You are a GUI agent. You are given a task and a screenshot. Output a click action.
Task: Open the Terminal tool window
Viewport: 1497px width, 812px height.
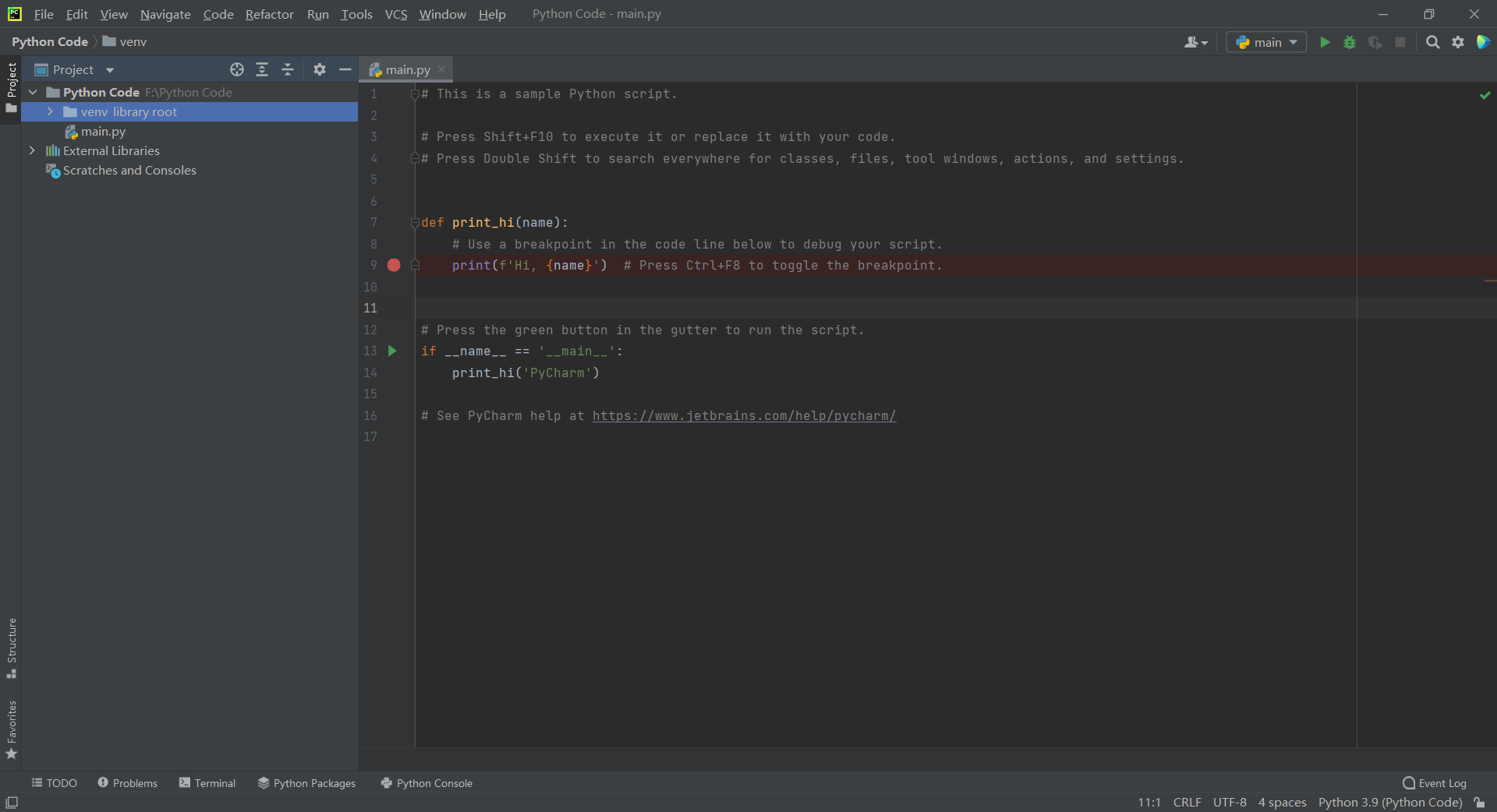pos(207,783)
